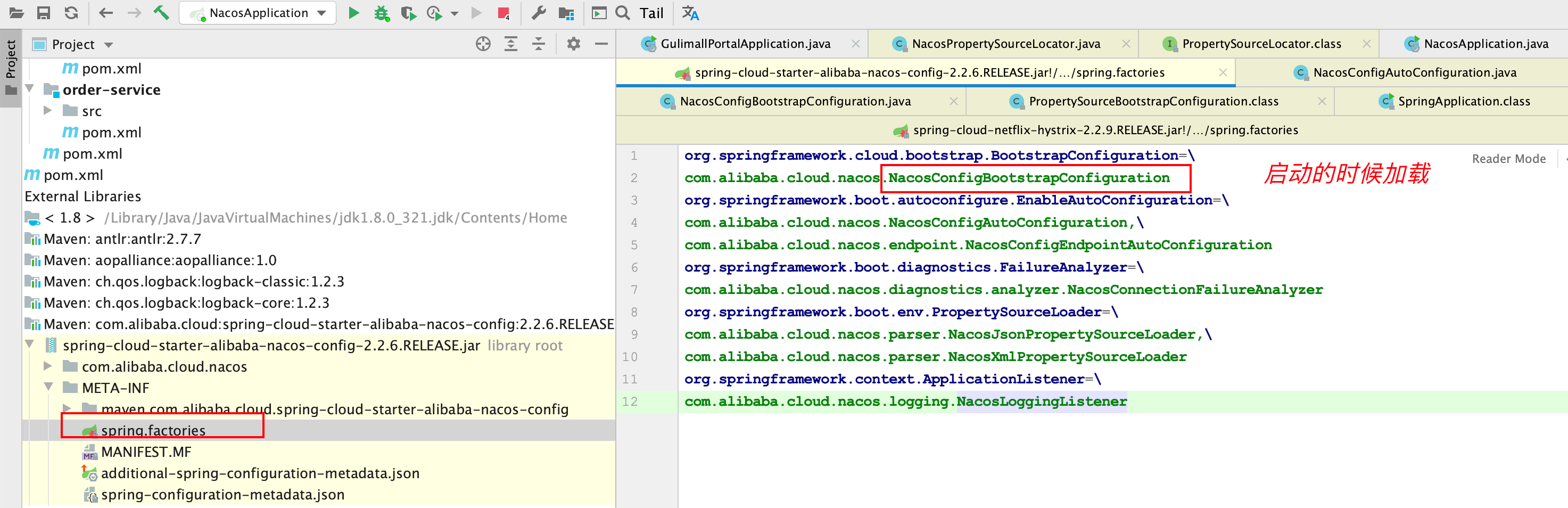Open Project panel gear options
Image resolution: width=1568 pixels, height=508 pixels.
573,44
